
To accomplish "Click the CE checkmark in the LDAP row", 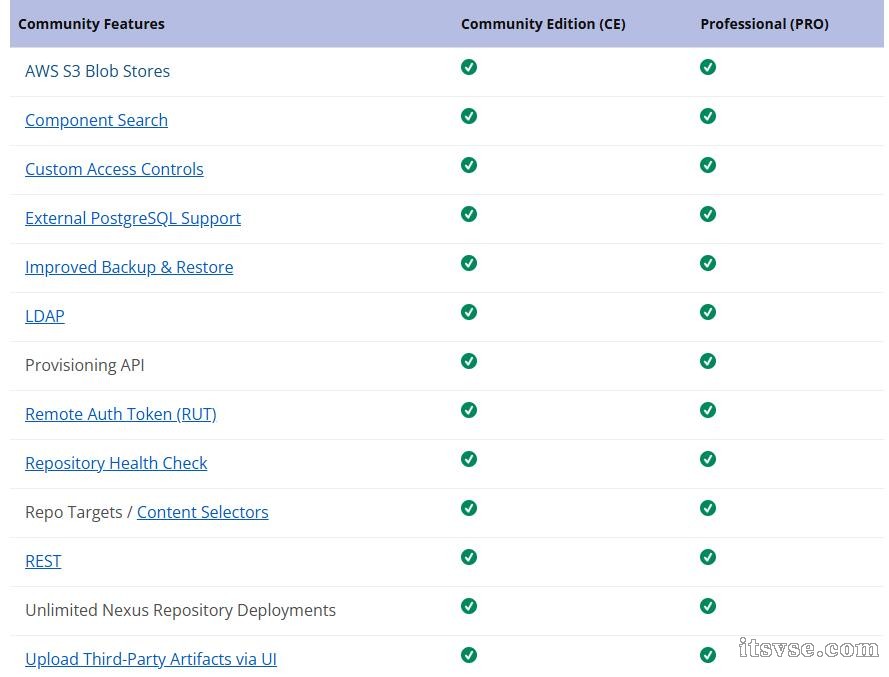I will pyautogui.click(x=469, y=312).
